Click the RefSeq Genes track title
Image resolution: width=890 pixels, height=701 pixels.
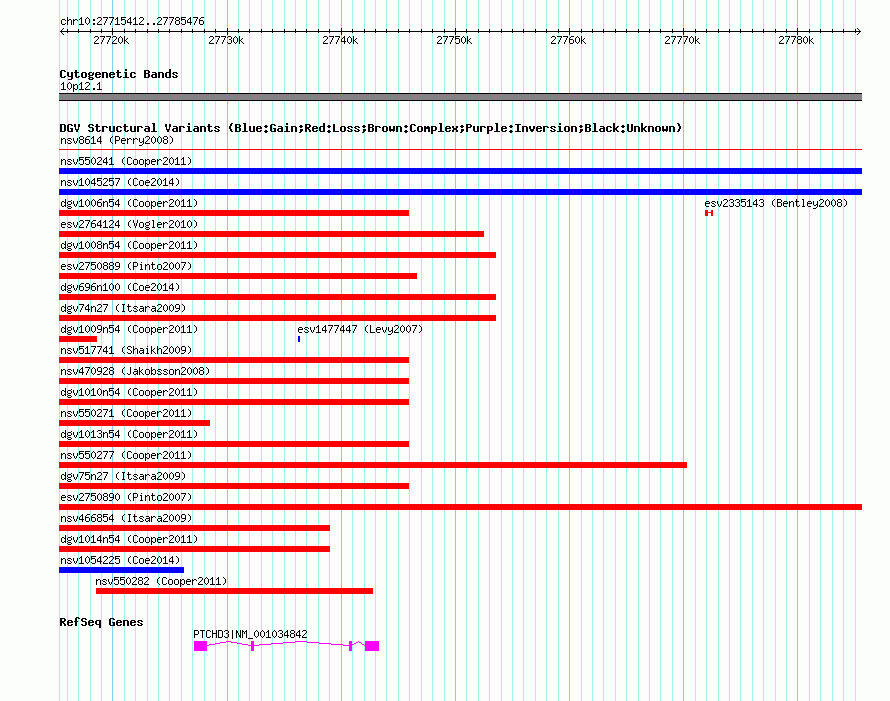pos(101,622)
